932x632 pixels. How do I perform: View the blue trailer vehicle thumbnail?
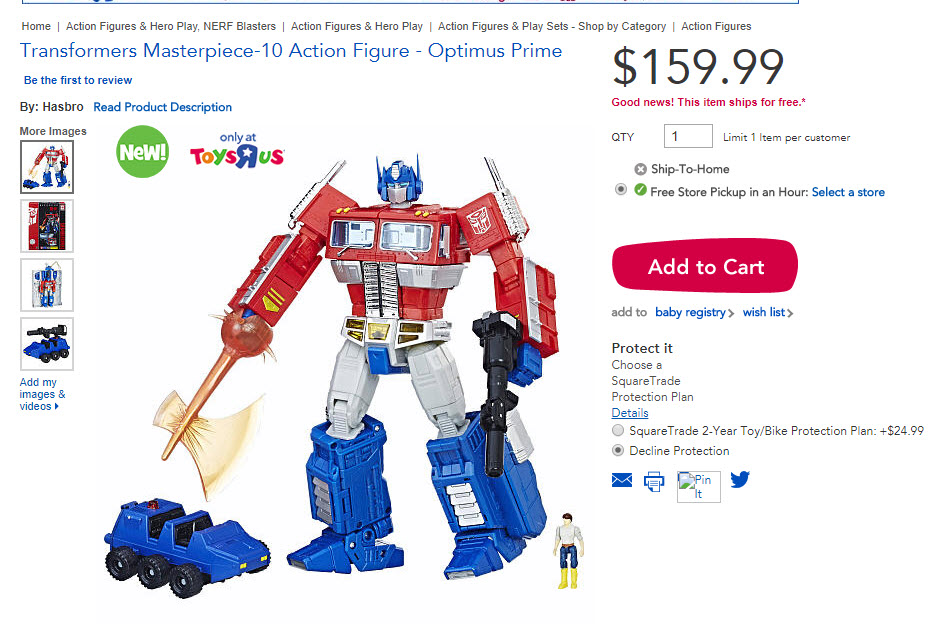[47, 344]
